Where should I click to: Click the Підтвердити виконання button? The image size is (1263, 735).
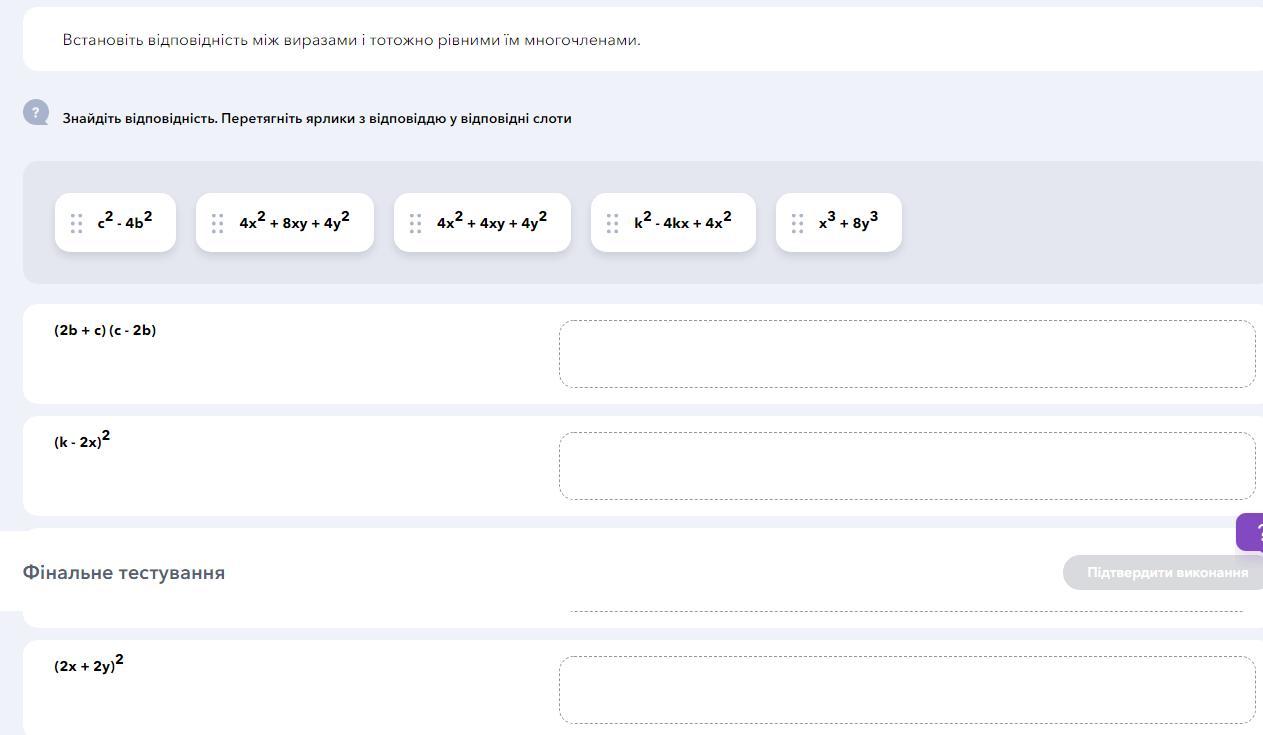pos(1163,573)
